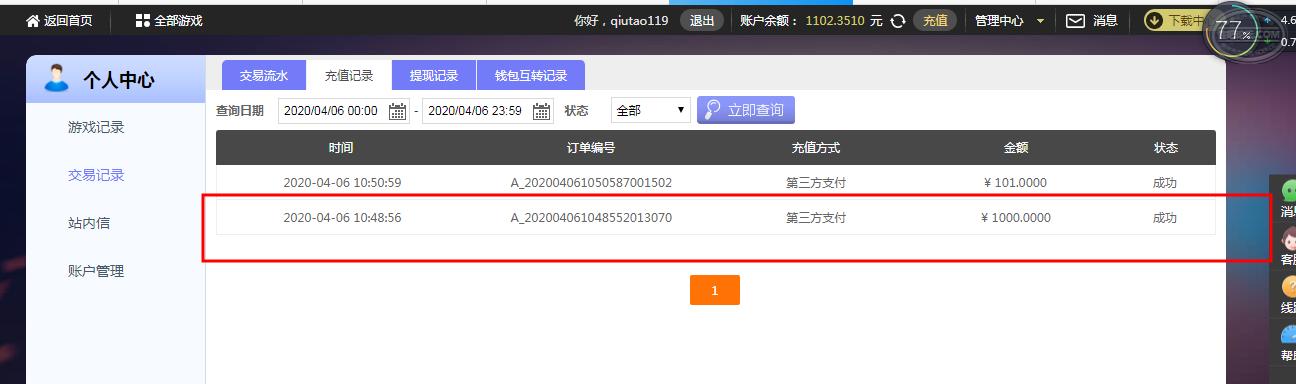1296x384 pixels.
Task: Click the 个人中心 user avatar icon
Action: coord(57,78)
